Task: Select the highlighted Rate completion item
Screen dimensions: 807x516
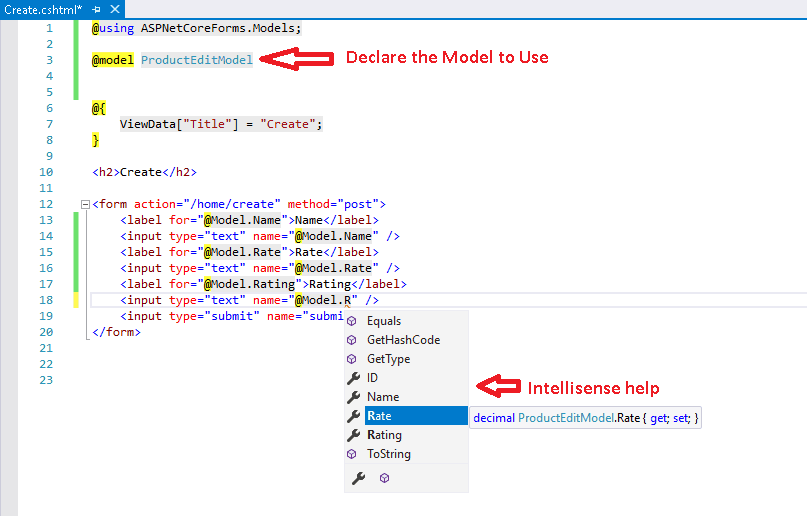Action: pos(380,416)
